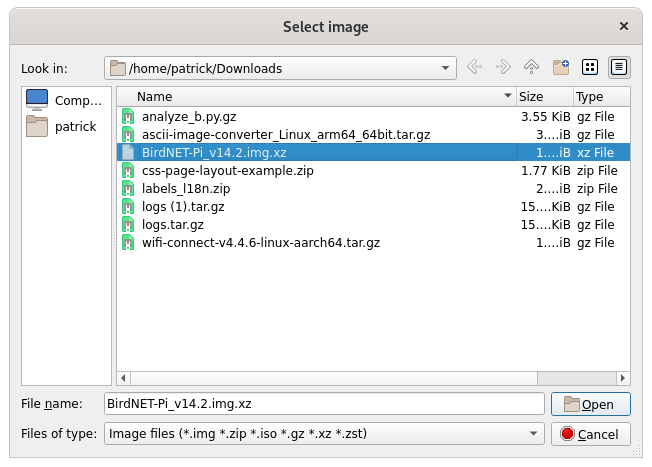
Task: Focus the File name input field
Action: [x=324, y=403]
